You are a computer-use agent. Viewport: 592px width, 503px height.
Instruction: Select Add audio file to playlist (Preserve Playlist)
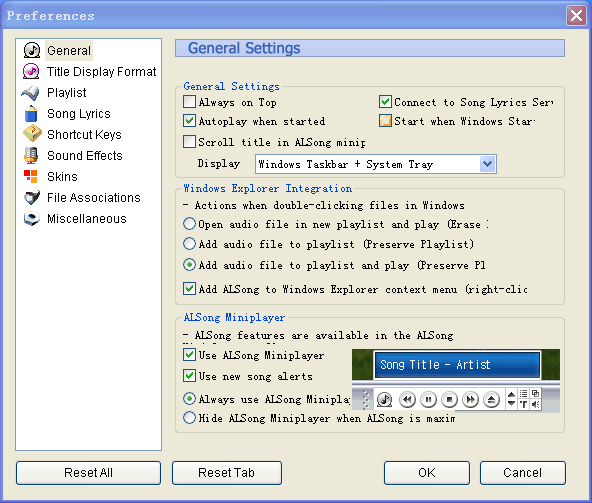click(190, 244)
